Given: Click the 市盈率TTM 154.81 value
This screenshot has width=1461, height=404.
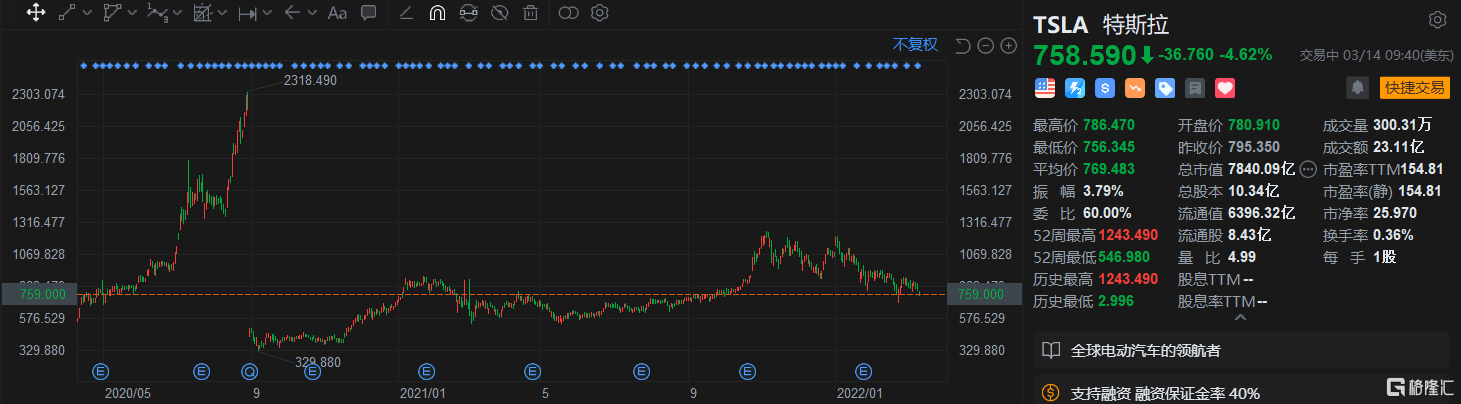Looking at the screenshot, I should [x=1421, y=169].
